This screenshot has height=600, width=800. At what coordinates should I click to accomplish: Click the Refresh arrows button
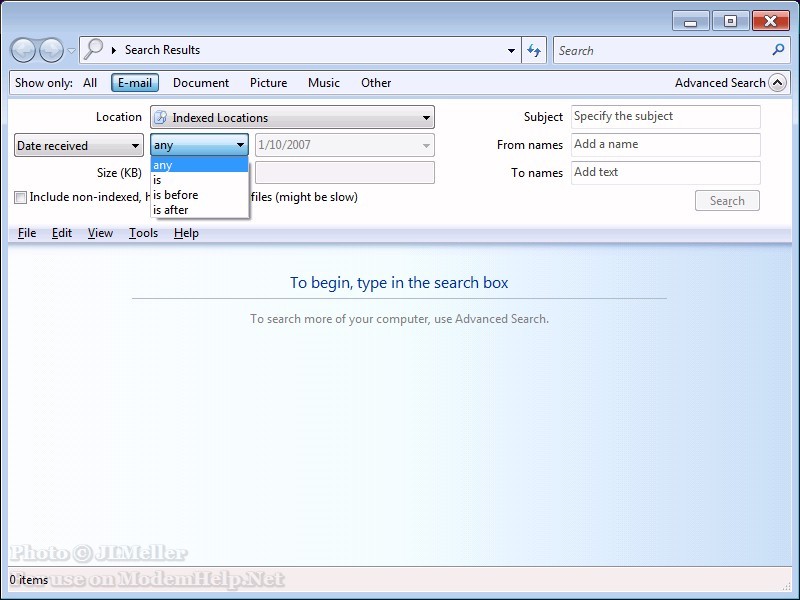(534, 51)
